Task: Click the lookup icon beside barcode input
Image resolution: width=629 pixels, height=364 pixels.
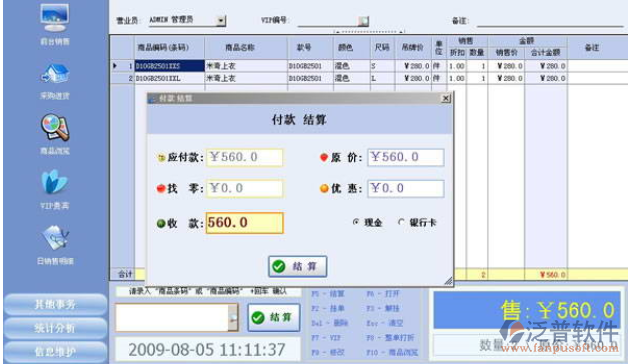Action: point(233,317)
